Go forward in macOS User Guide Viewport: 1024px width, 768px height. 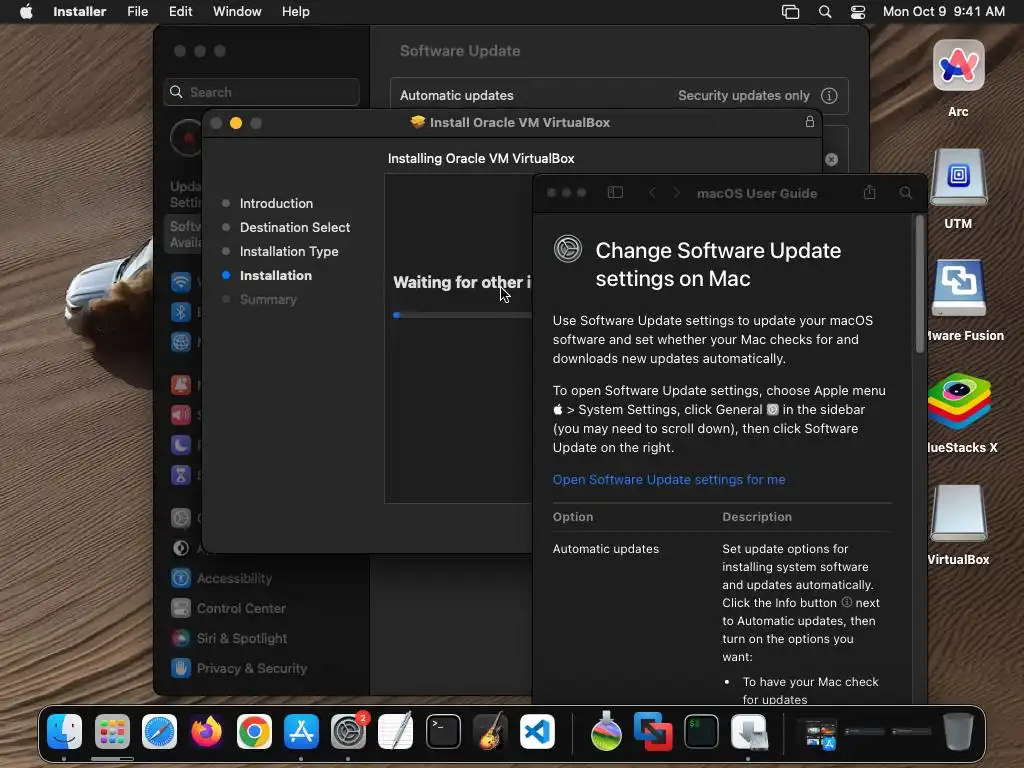click(x=677, y=193)
